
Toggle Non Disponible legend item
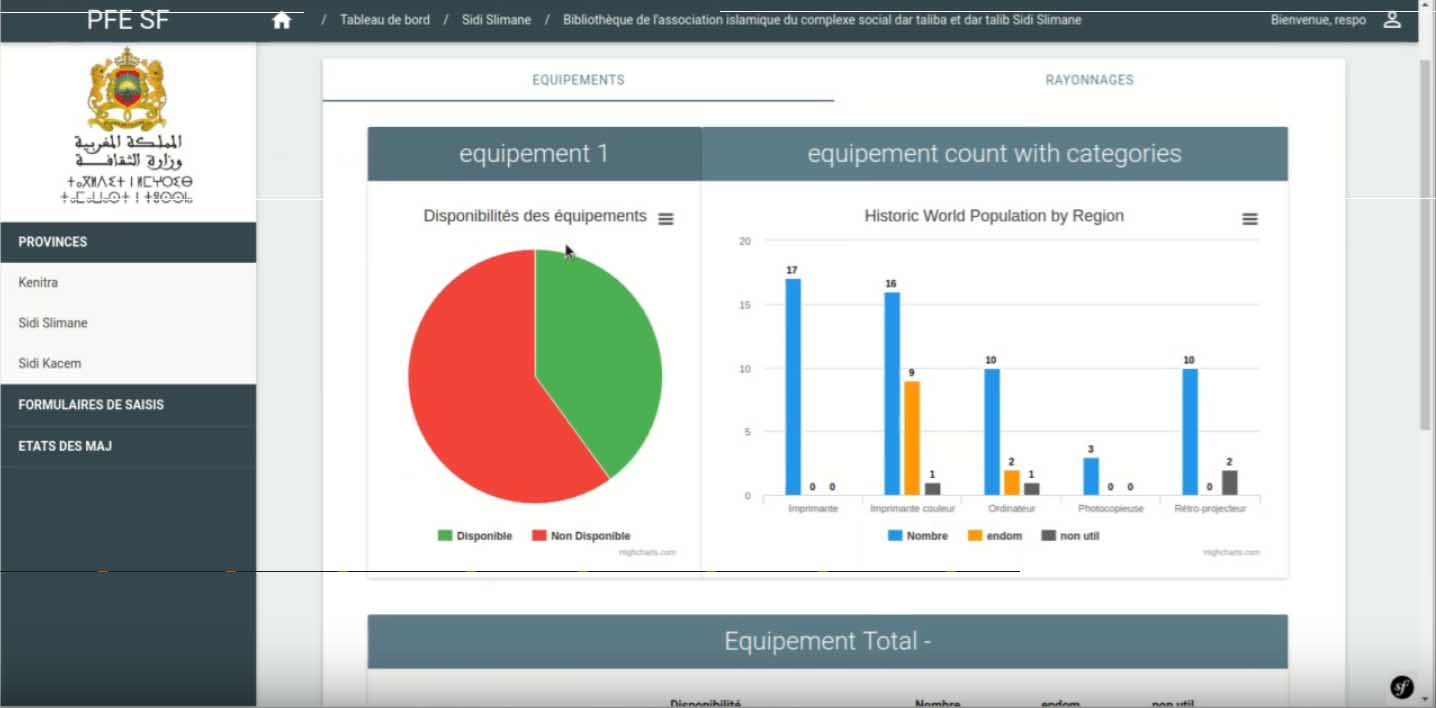[x=581, y=536]
